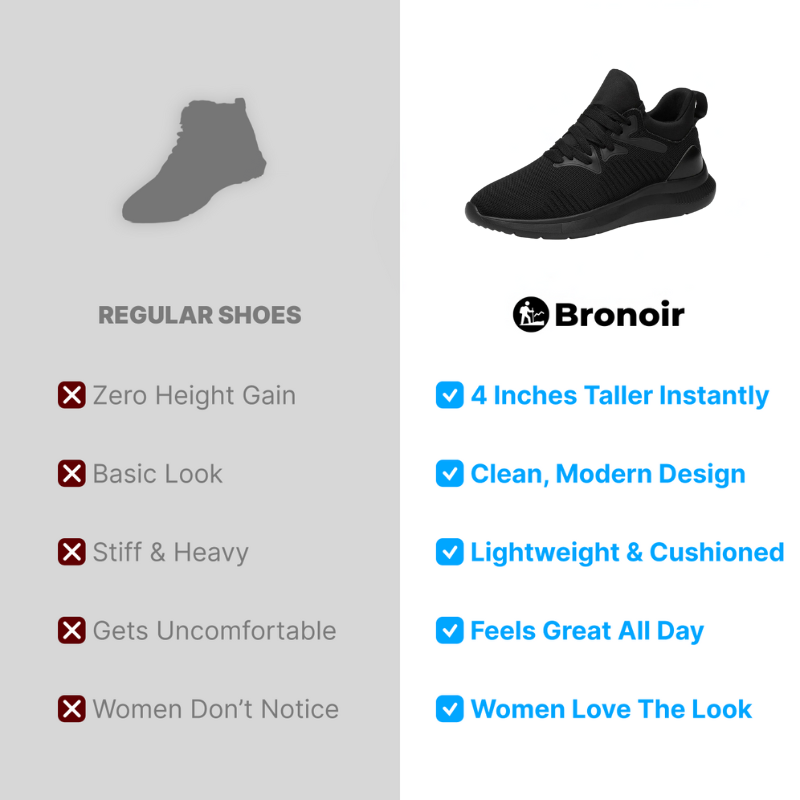
Task: Select the Lightweight & Cushioned label
Action: [627, 553]
